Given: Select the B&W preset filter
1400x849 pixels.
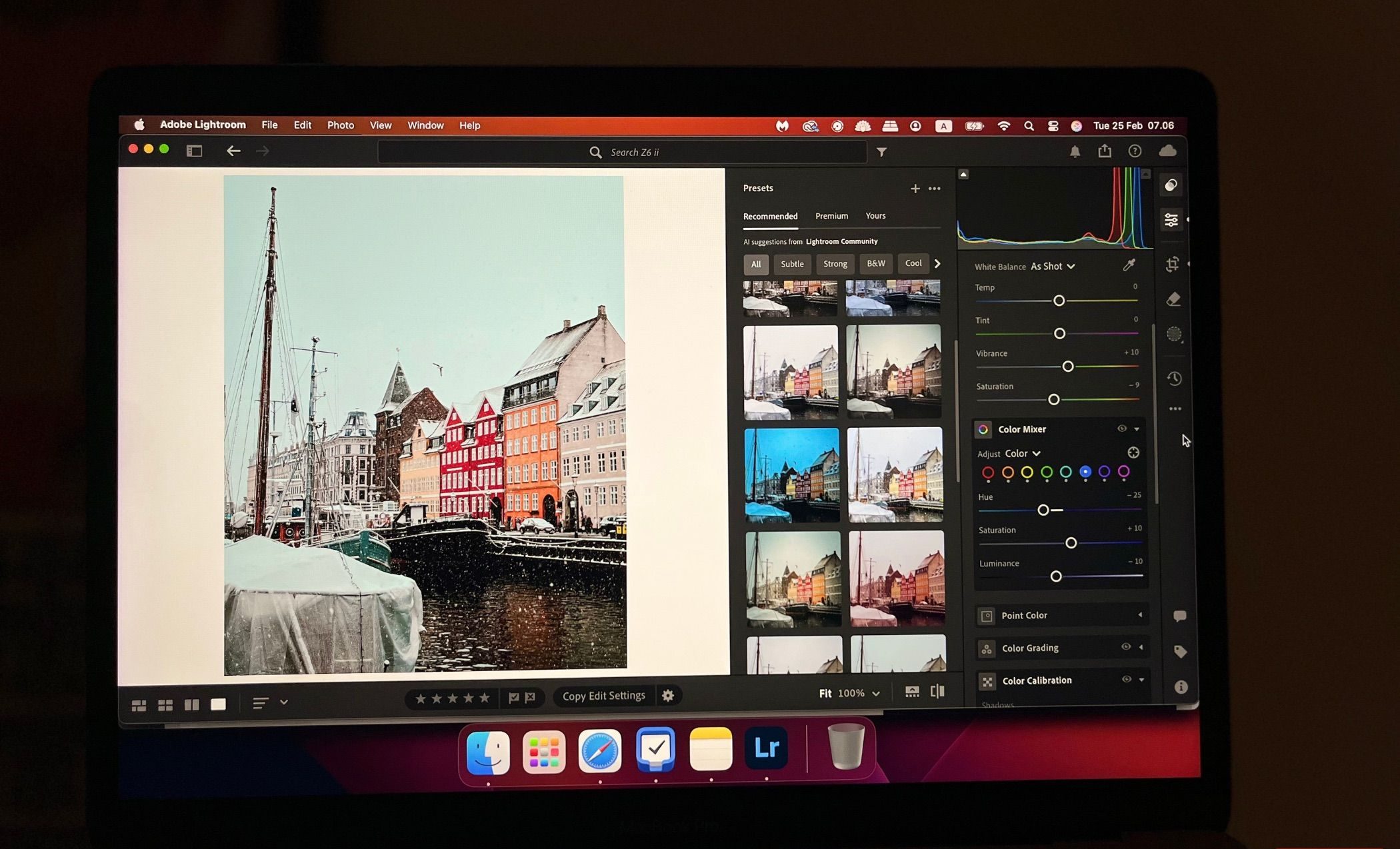Looking at the screenshot, I should tap(875, 264).
